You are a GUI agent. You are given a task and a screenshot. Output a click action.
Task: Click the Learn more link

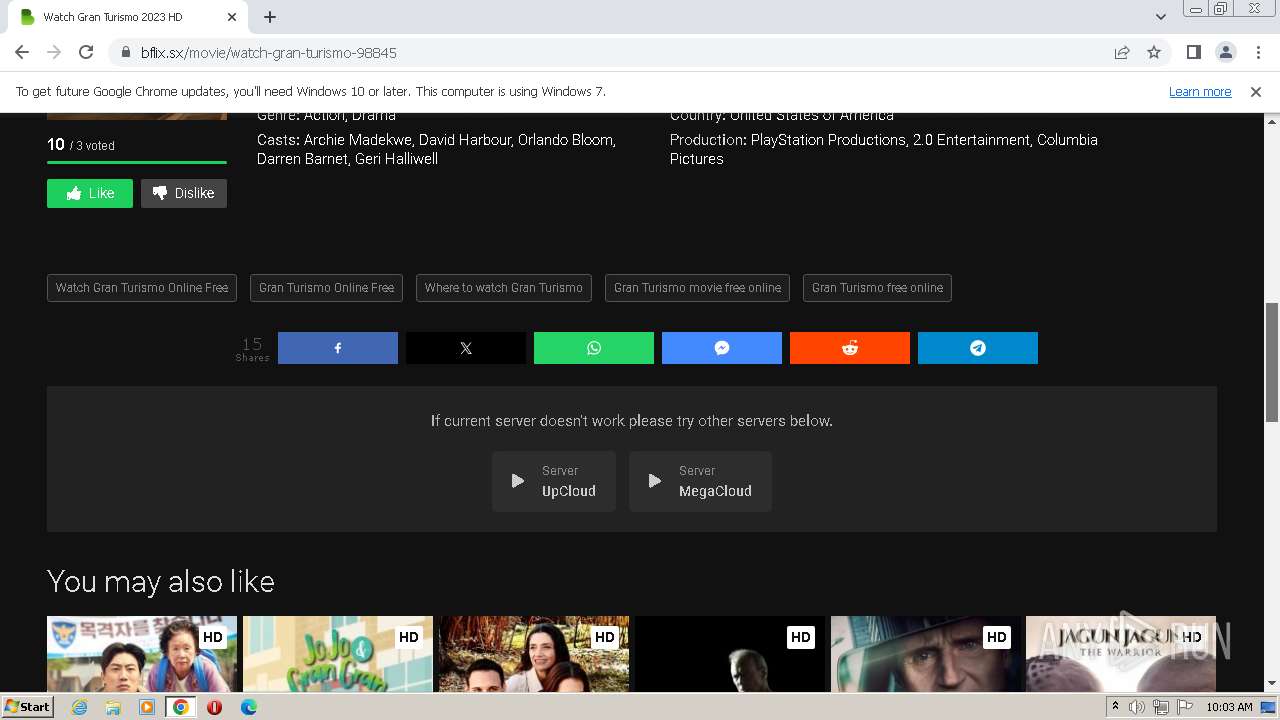click(x=1200, y=91)
